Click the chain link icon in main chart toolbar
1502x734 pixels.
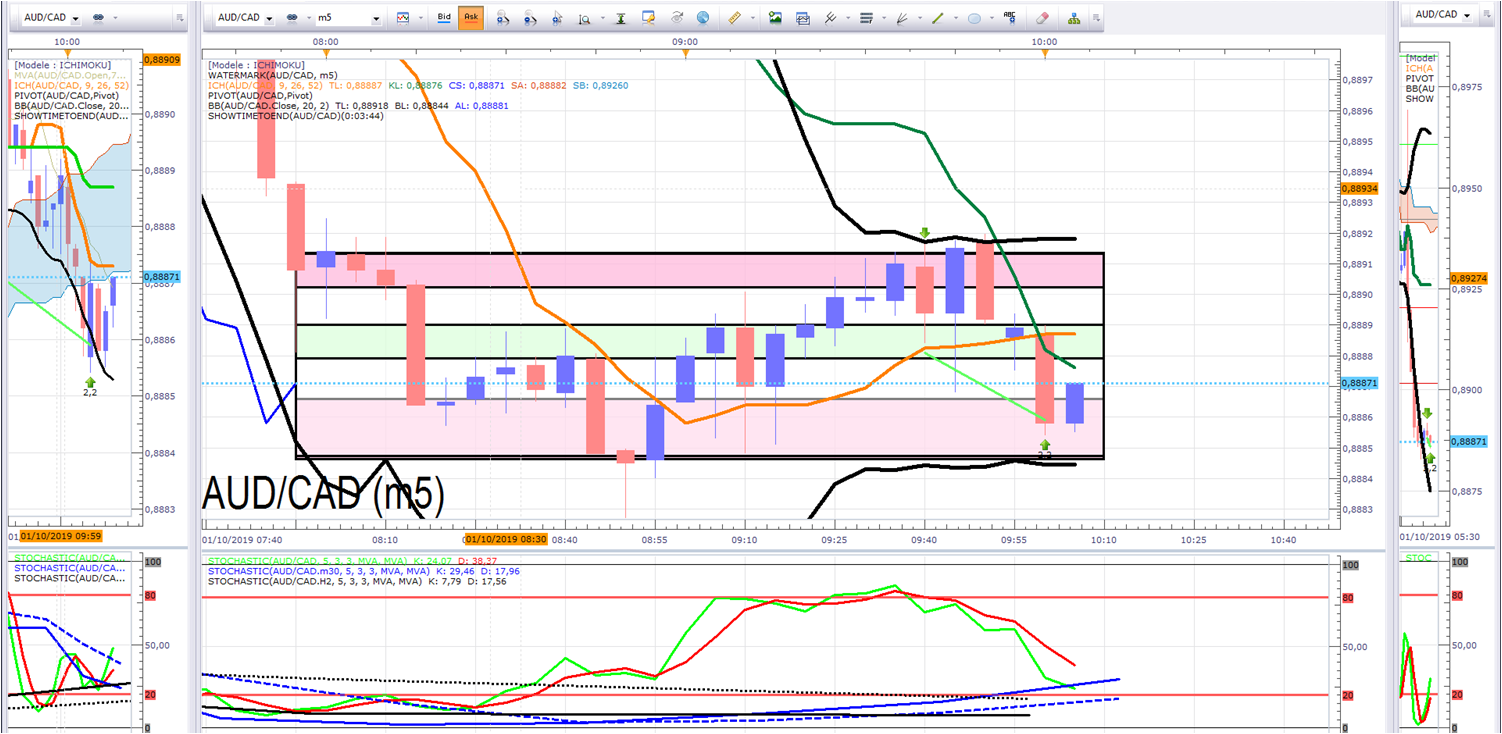coord(292,18)
